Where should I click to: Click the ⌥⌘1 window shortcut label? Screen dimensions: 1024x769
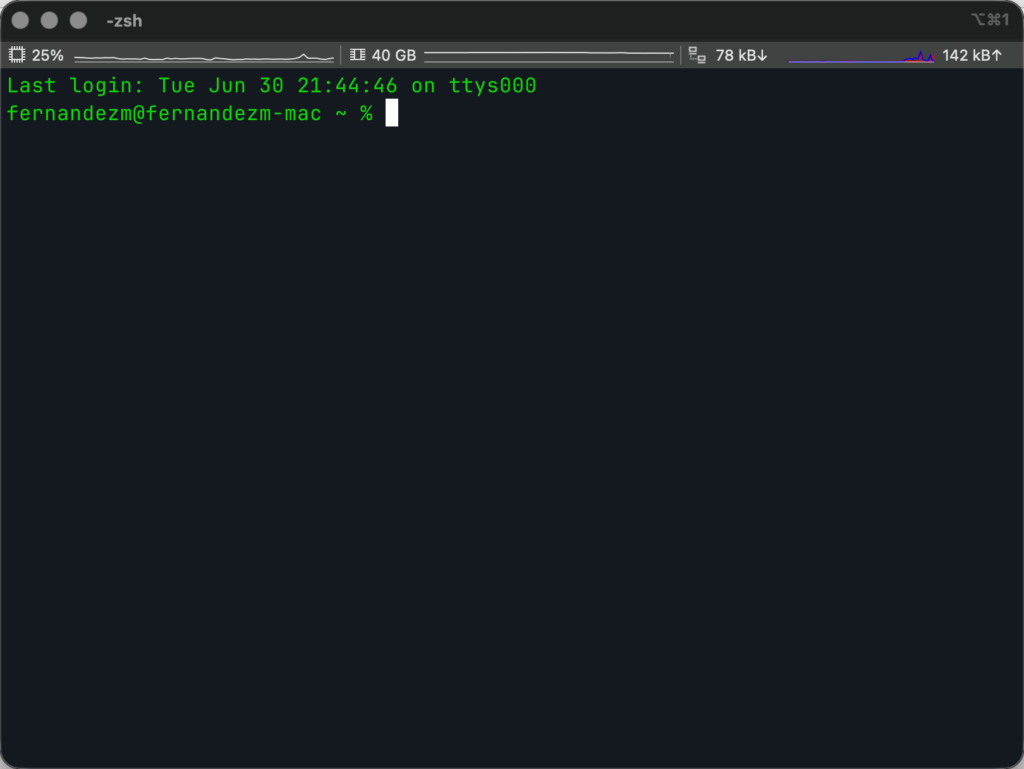click(x=990, y=20)
